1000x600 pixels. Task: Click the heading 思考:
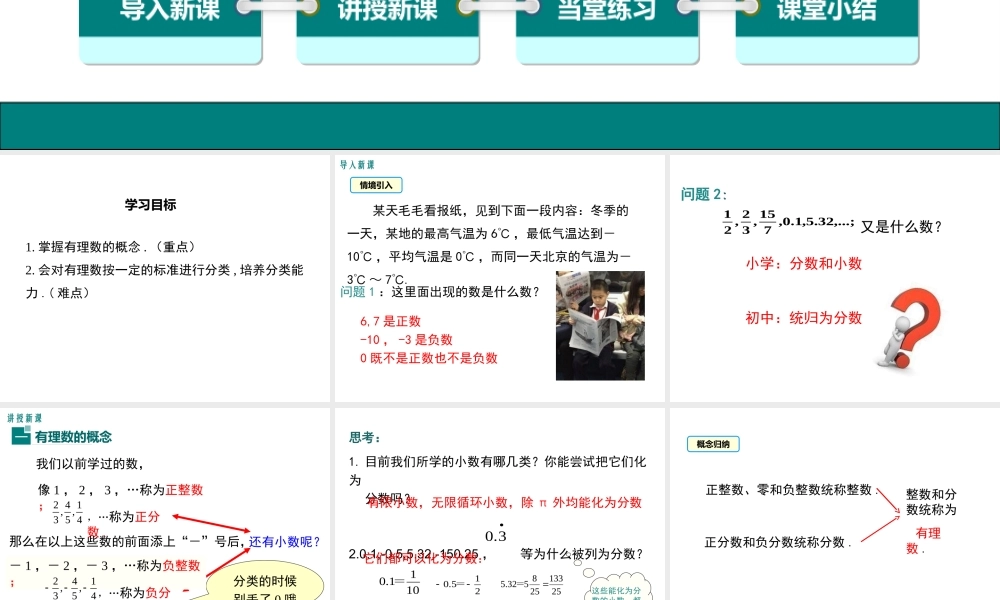[x=365, y=437]
